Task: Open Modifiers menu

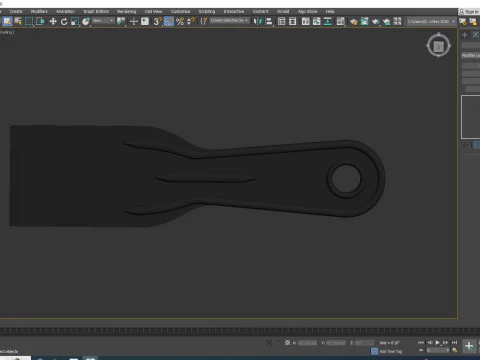Action: pos(39,11)
